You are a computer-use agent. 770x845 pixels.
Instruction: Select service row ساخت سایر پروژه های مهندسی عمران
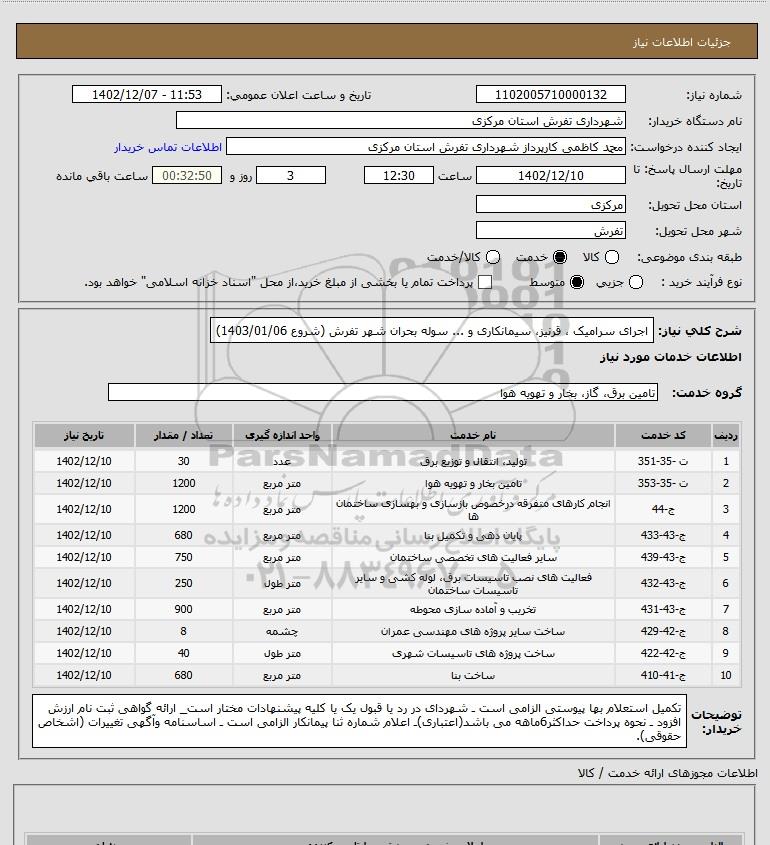387,632
